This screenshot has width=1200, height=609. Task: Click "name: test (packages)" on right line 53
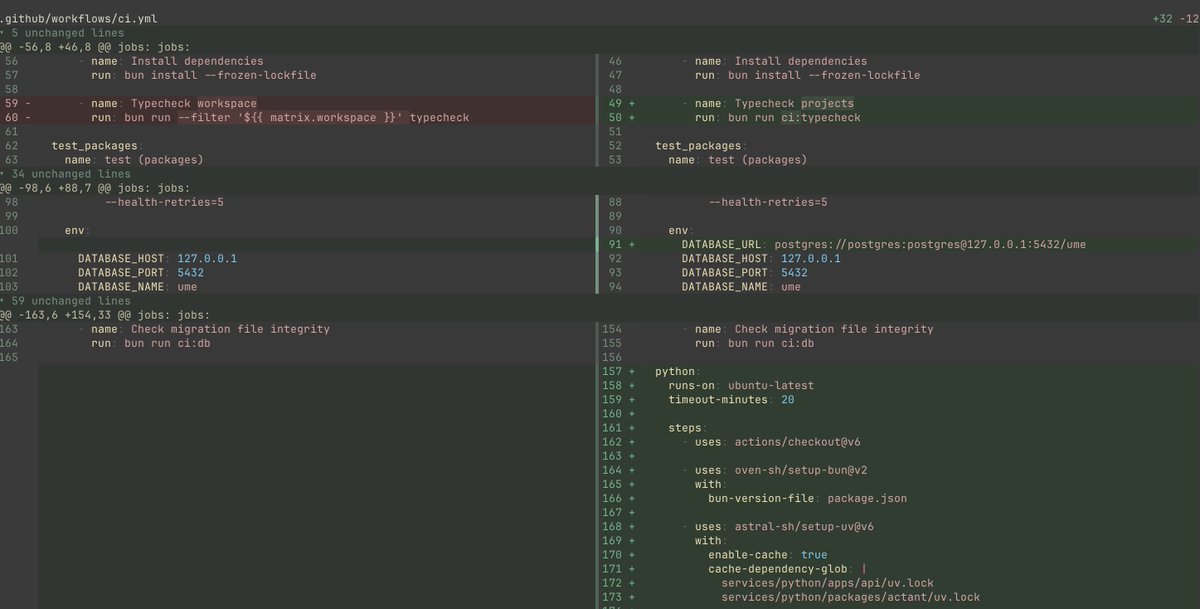pyautogui.click(x=738, y=160)
